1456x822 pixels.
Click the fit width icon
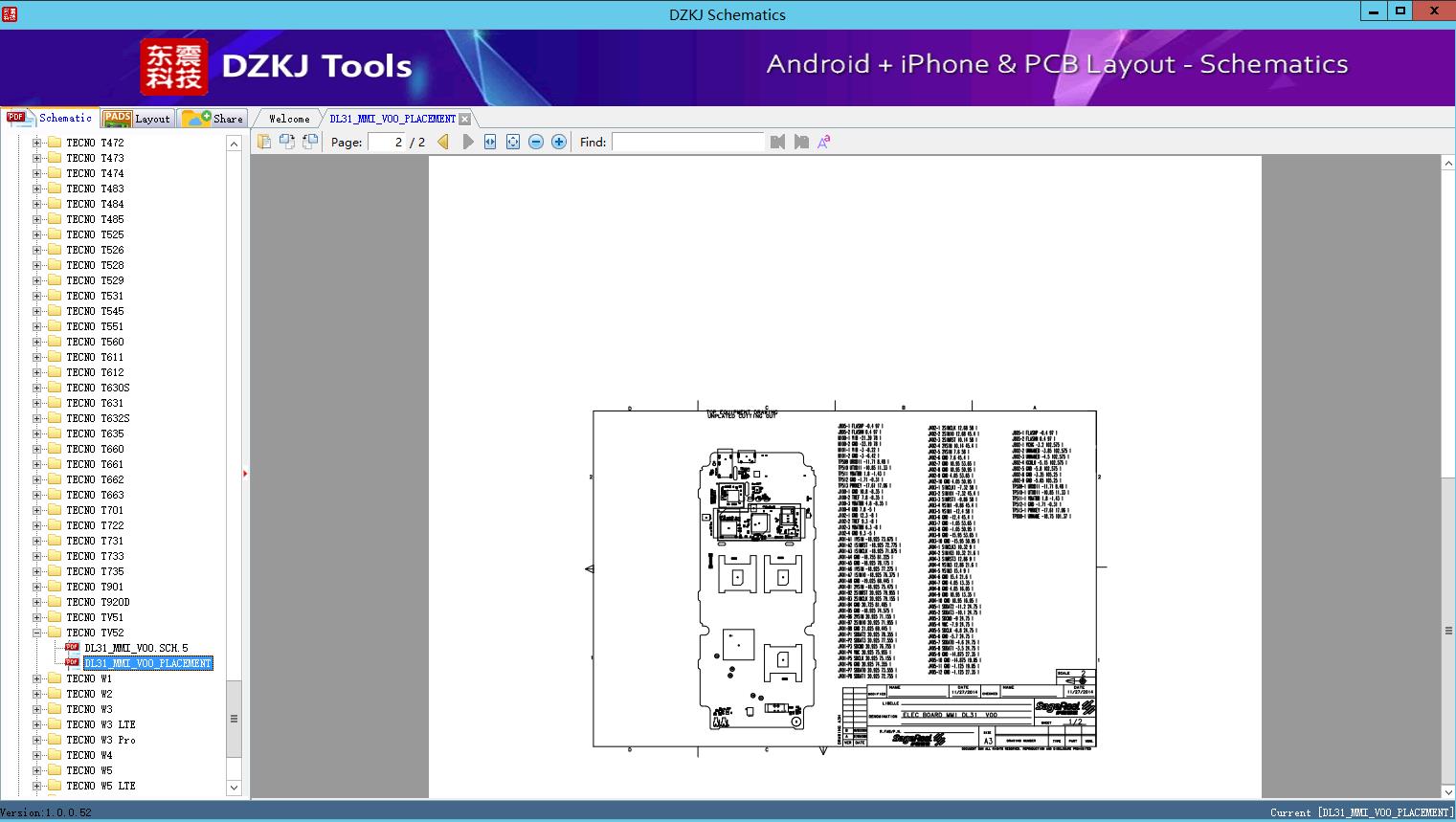[x=490, y=142]
